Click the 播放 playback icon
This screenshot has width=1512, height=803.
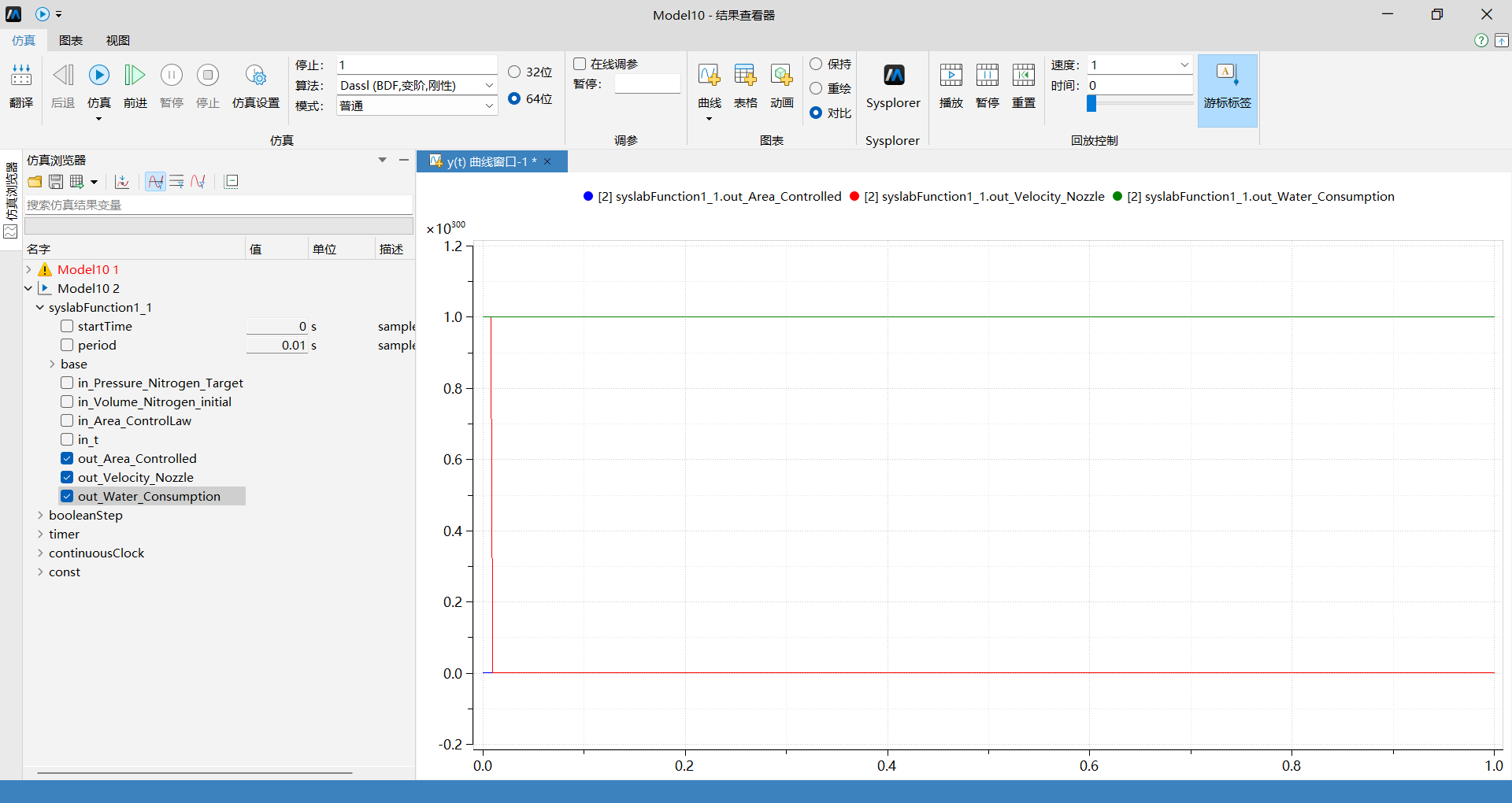pos(951,87)
